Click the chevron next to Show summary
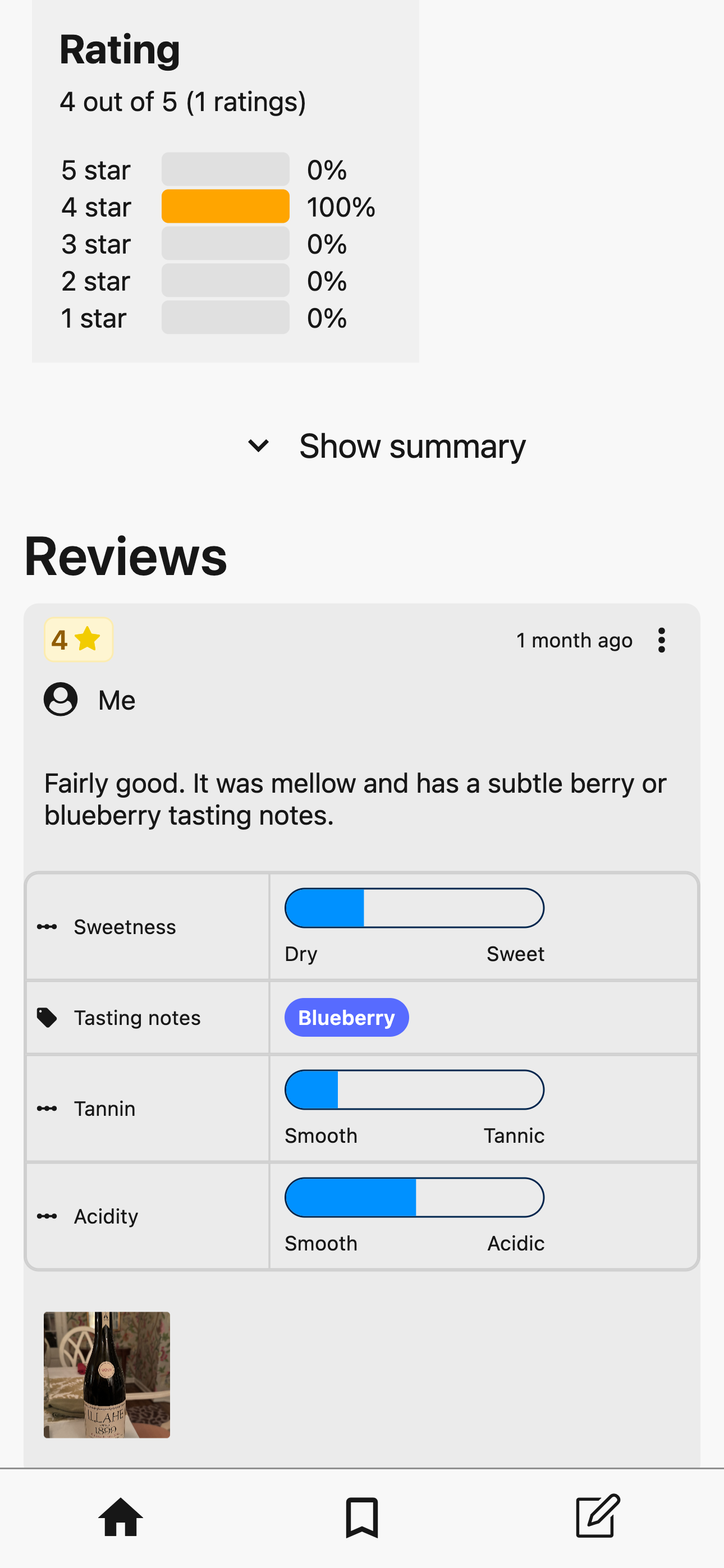The height and width of the screenshot is (1568, 724). [x=258, y=446]
